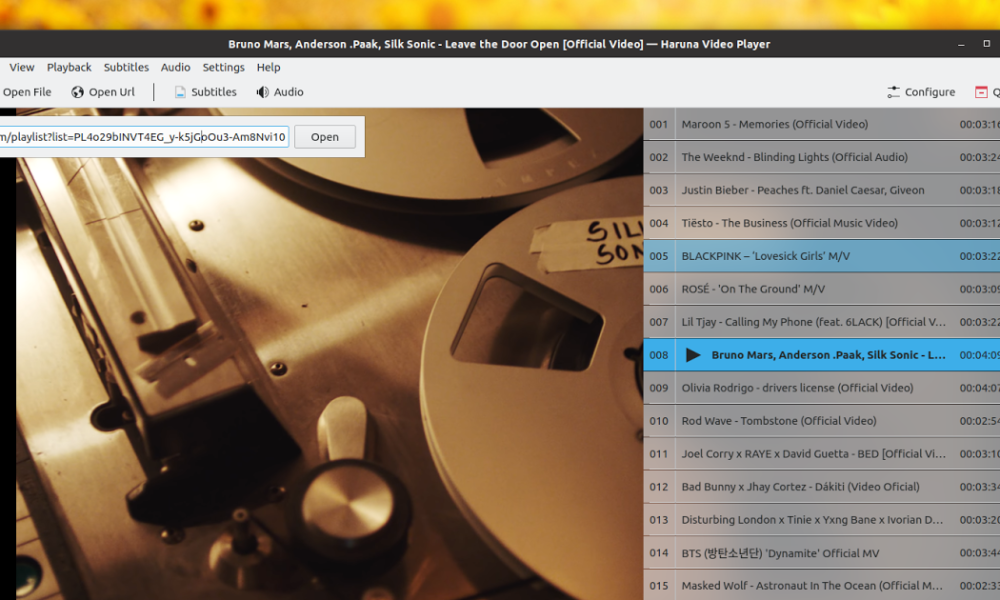Open the View menu
This screenshot has height=600, width=1000.
[22, 67]
